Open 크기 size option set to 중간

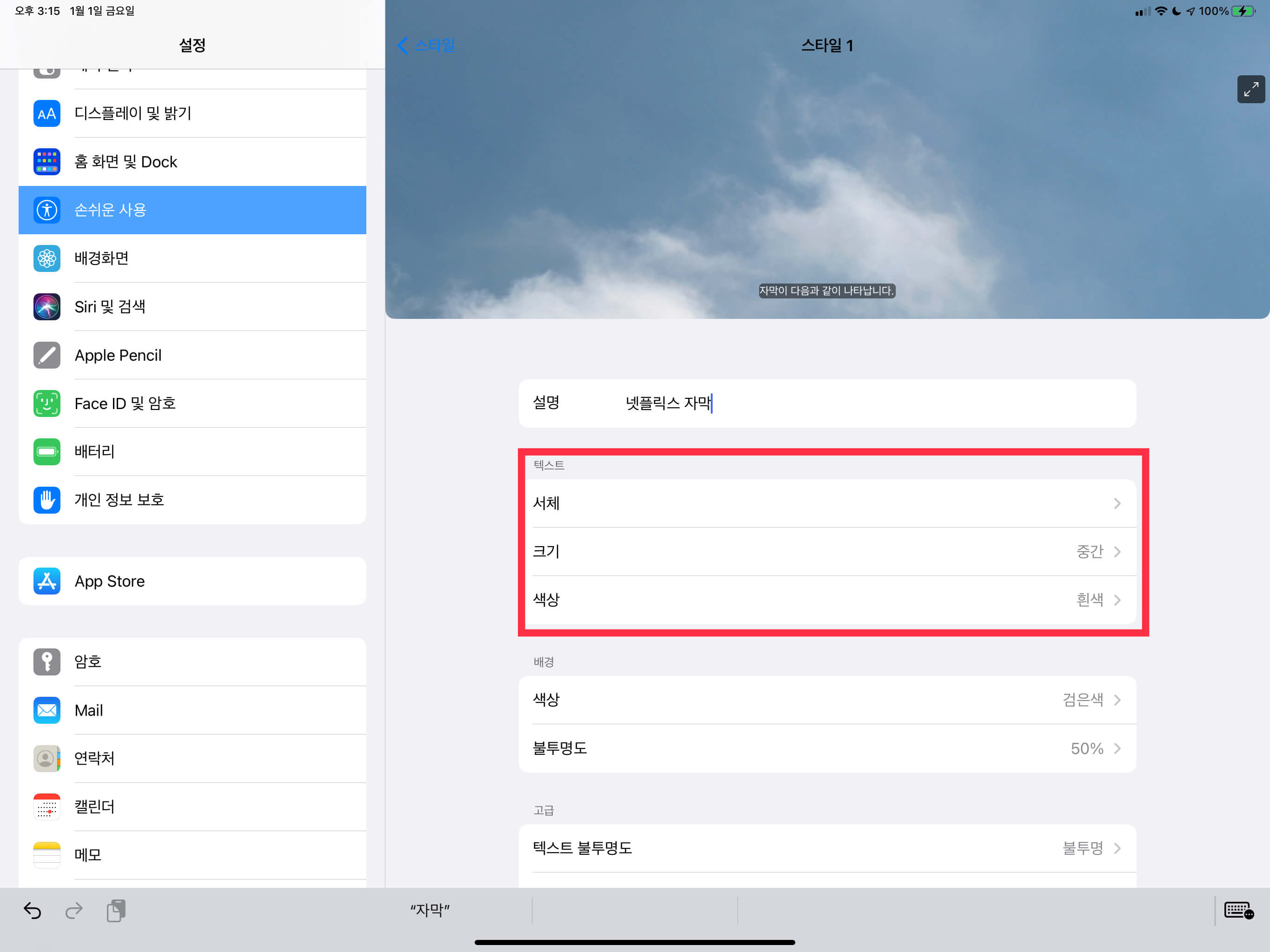[x=827, y=551]
